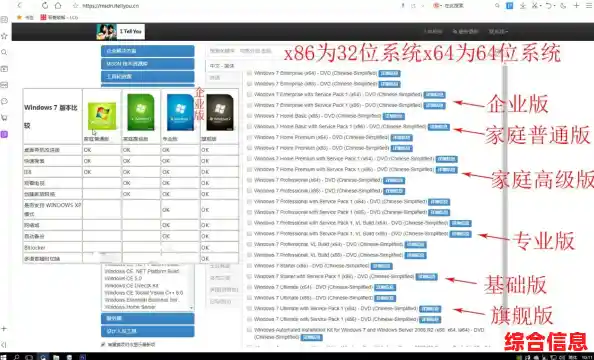Check Windows 7 Enterprise (x86) DVD checkbox
Screen dimensions: 594x360
[249, 84]
